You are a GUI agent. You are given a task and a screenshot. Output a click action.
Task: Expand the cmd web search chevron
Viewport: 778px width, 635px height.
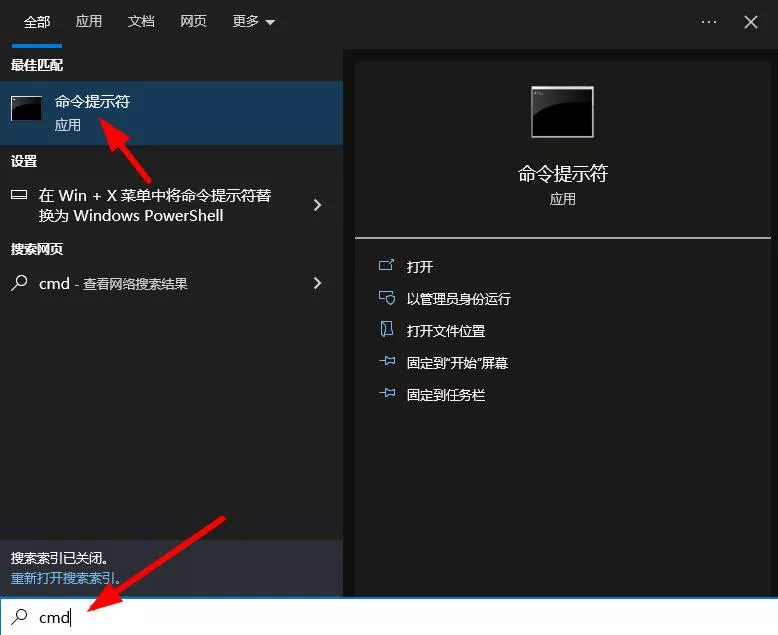click(x=318, y=283)
